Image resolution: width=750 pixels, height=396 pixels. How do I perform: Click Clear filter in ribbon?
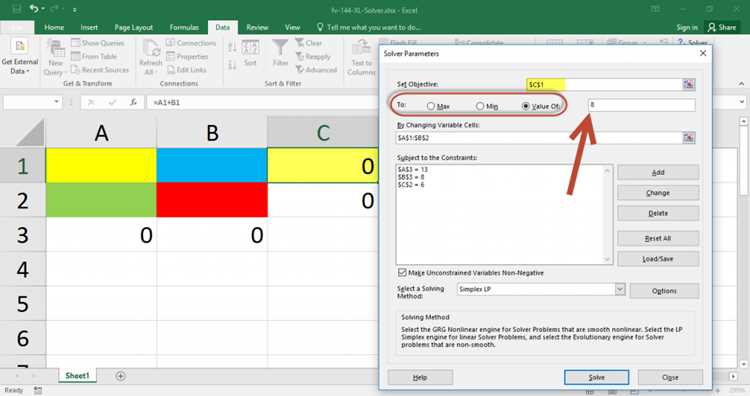[x=309, y=43]
